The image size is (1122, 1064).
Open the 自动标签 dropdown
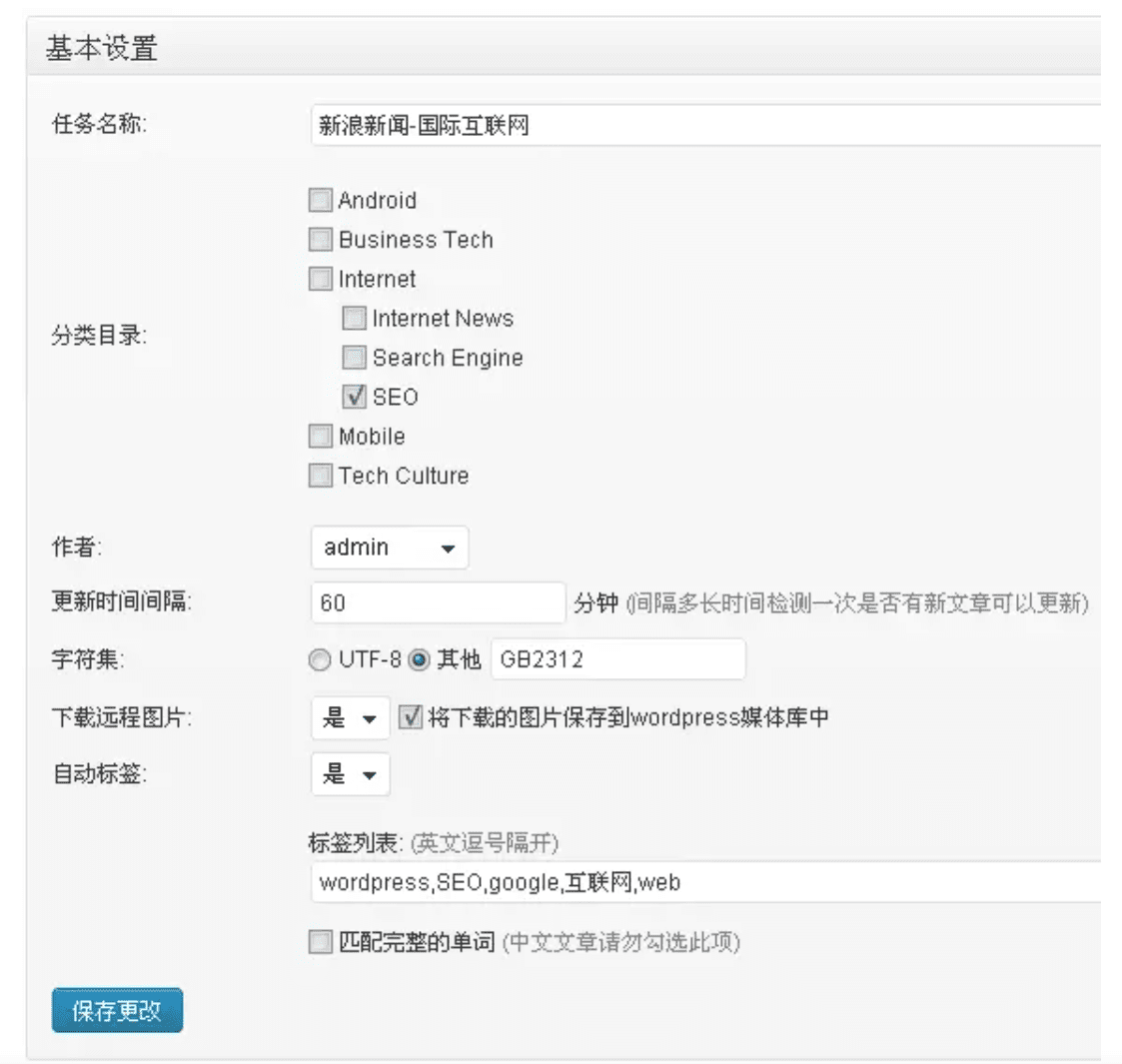tap(350, 774)
